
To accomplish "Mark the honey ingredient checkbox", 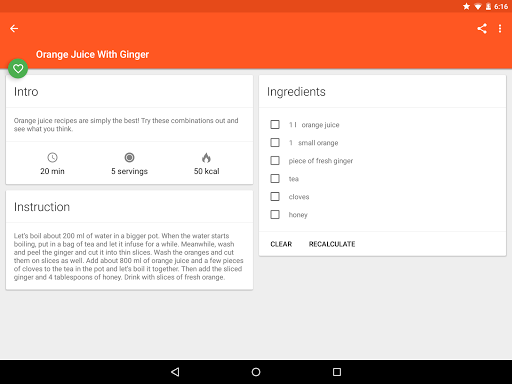I will point(275,215).
